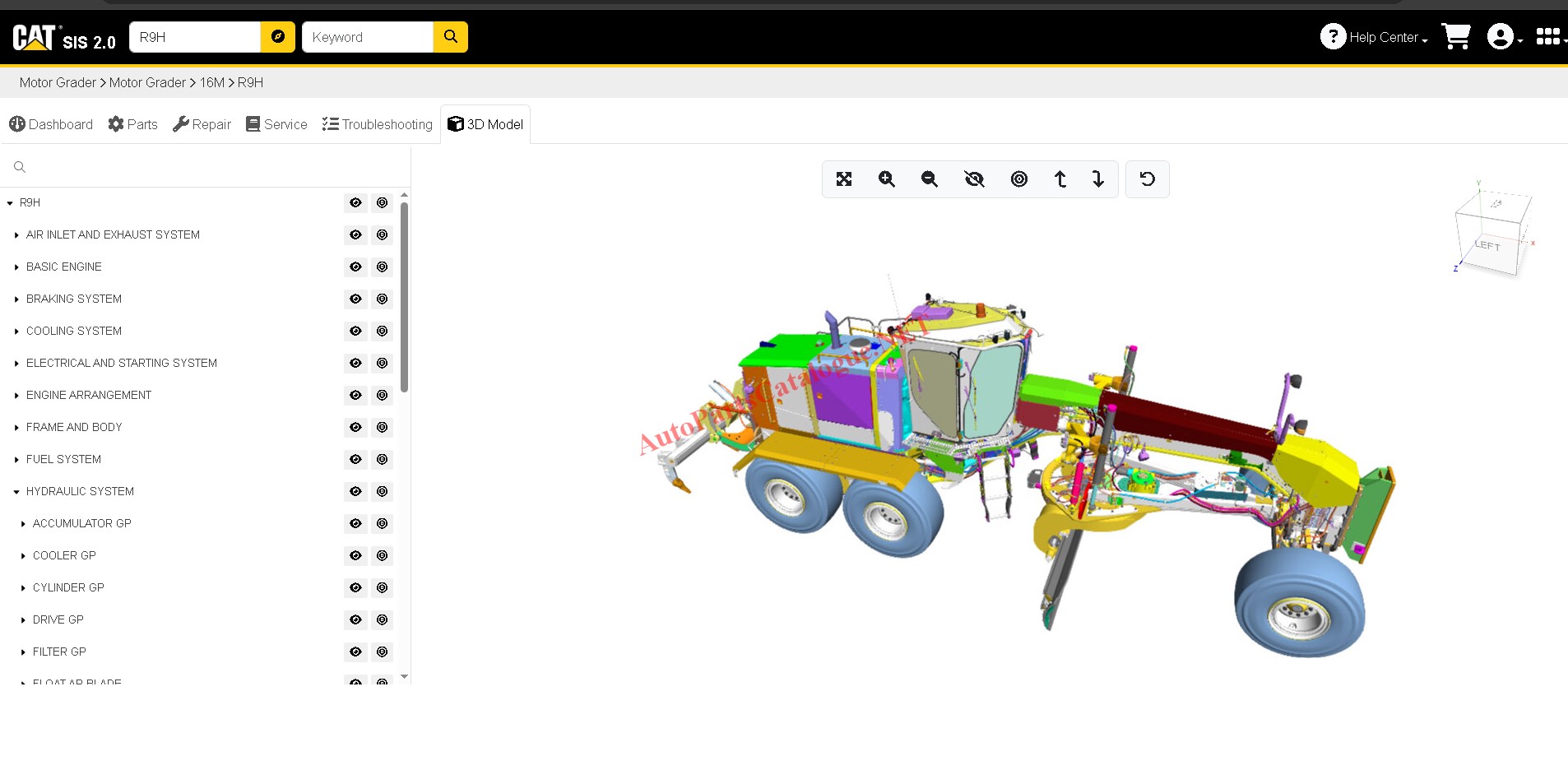
Task: Isolate Accumulator GP in the model
Action: point(383,523)
